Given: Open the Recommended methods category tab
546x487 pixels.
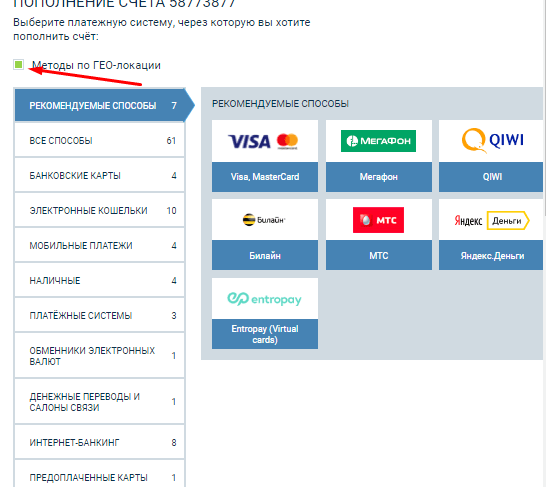Looking at the screenshot, I should 100,105.
